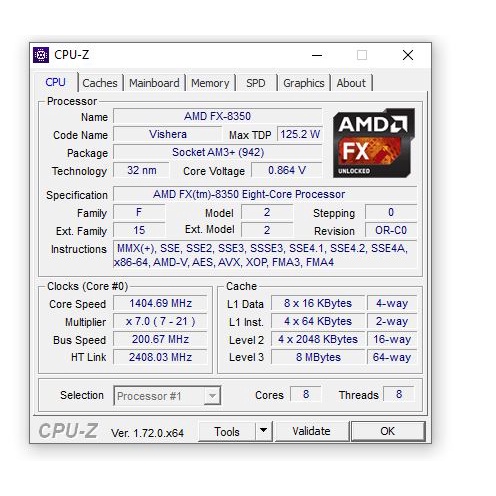This screenshot has width=496, height=496.
Task: Switch to the Caches tab
Action: [x=100, y=83]
